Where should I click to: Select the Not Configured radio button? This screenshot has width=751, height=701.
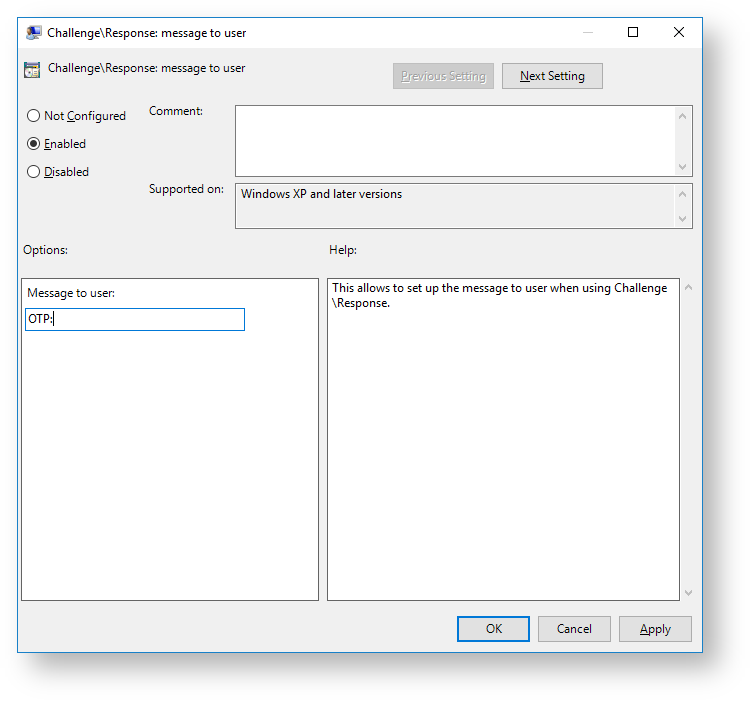click(34, 116)
